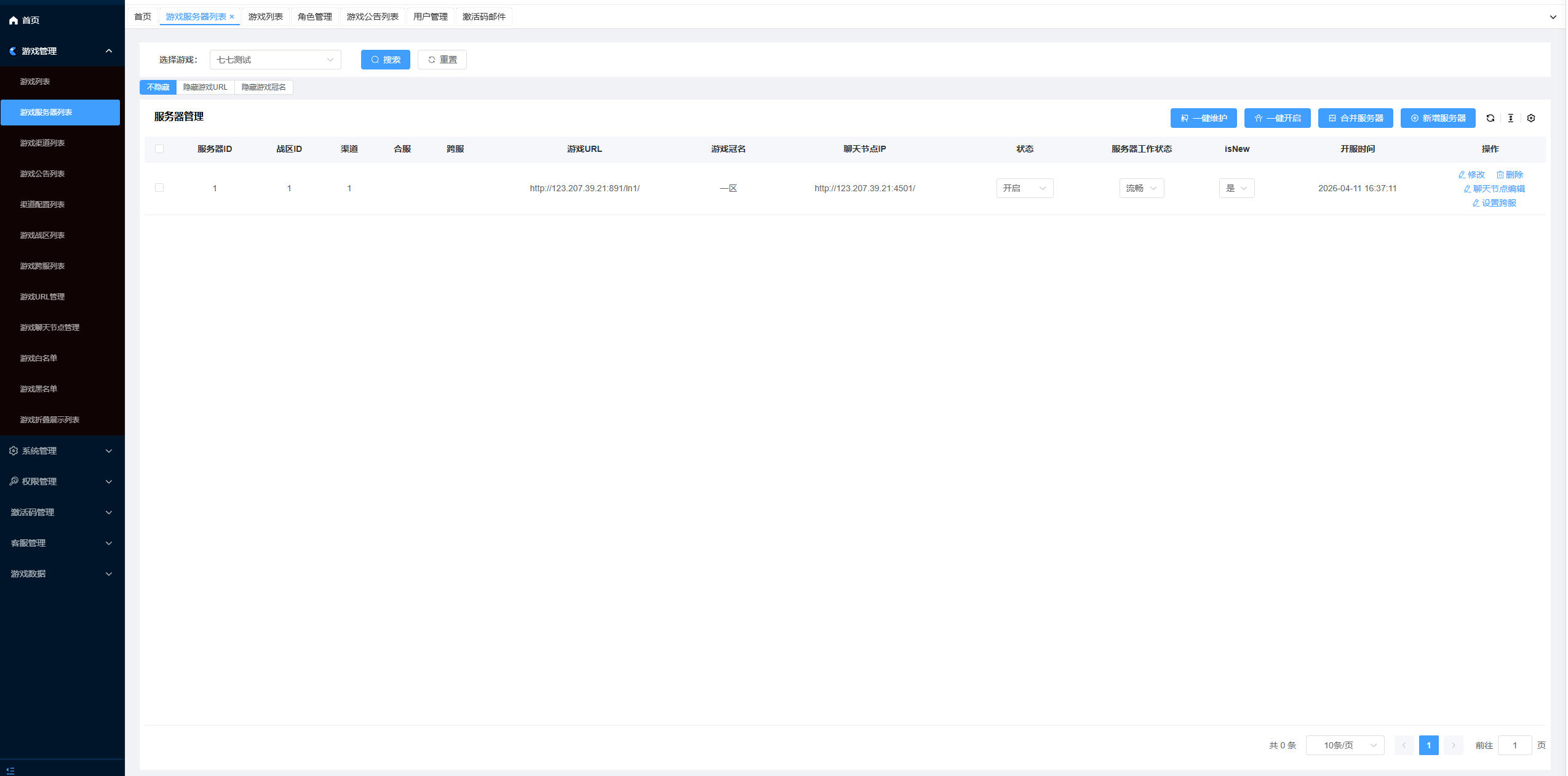Open the 10条/页 page size dropdown
1568x776 pixels.
pos(1345,745)
